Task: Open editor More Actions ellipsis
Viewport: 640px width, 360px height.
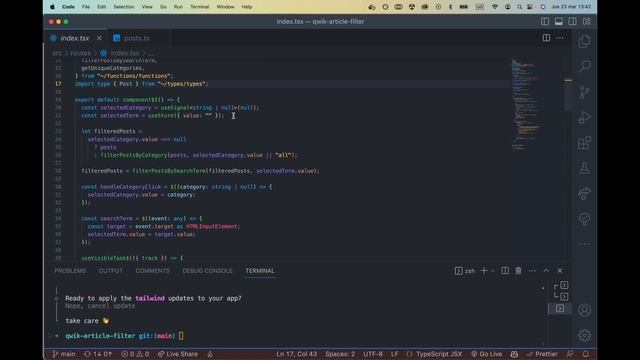Action: coord(560,38)
